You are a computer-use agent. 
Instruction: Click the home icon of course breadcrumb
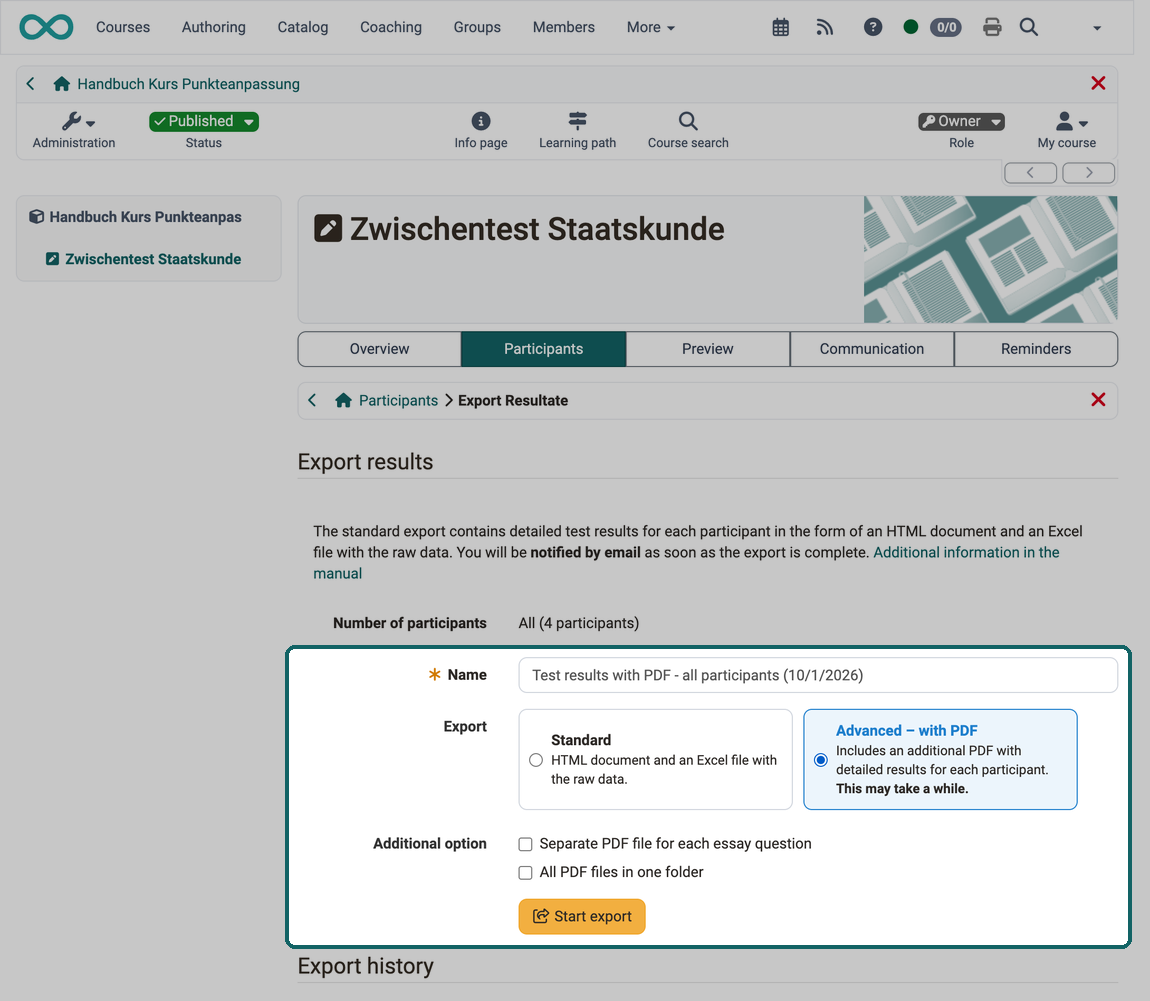(x=62, y=84)
